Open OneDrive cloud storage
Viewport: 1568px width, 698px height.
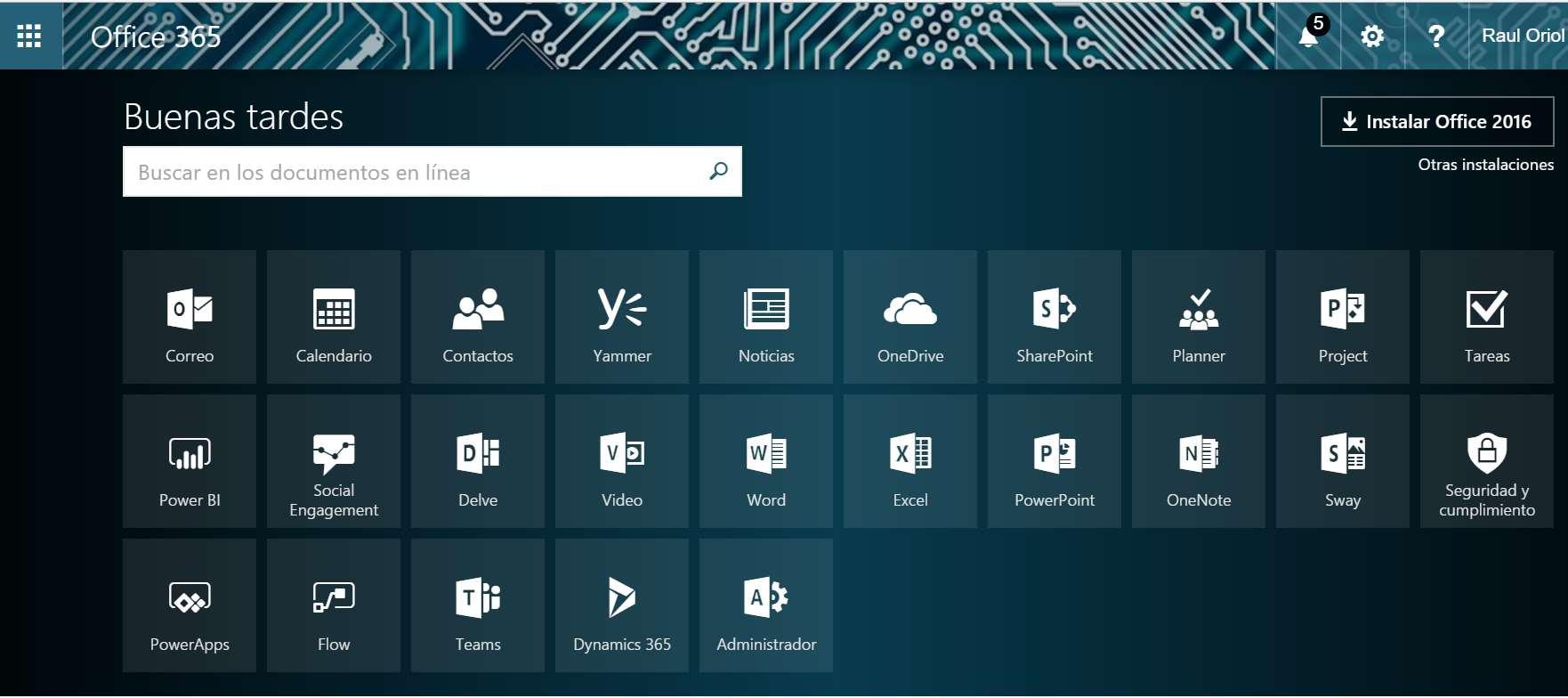tap(910, 317)
